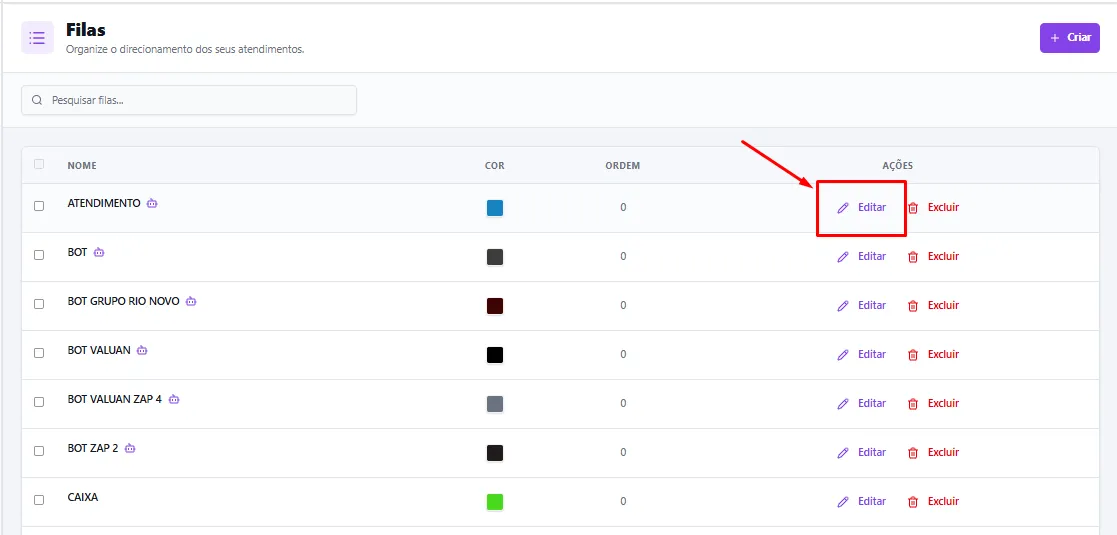This screenshot has height=535, width=1117.
Task: Click robot icon beside BOT ZAP 2
Action: point(130,448)
